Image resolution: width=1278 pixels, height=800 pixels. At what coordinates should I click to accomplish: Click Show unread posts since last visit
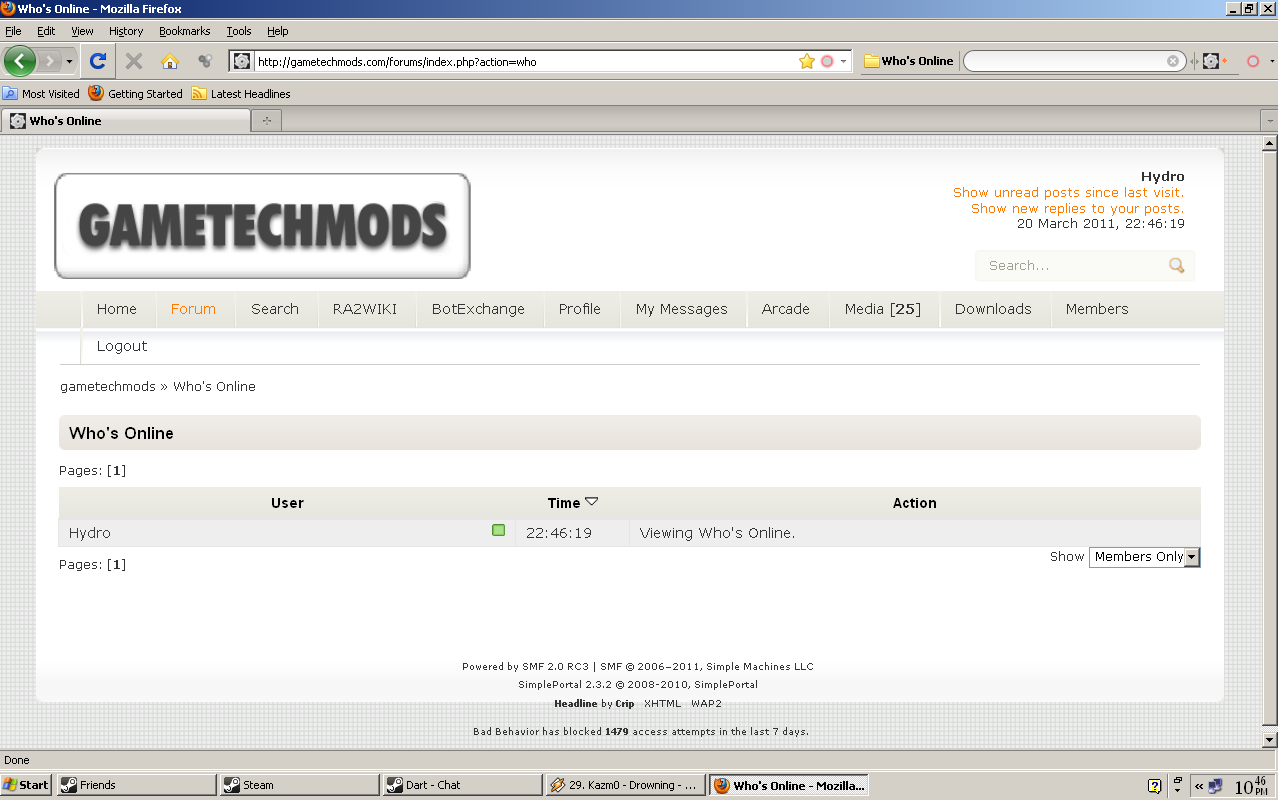[1068, 192]
